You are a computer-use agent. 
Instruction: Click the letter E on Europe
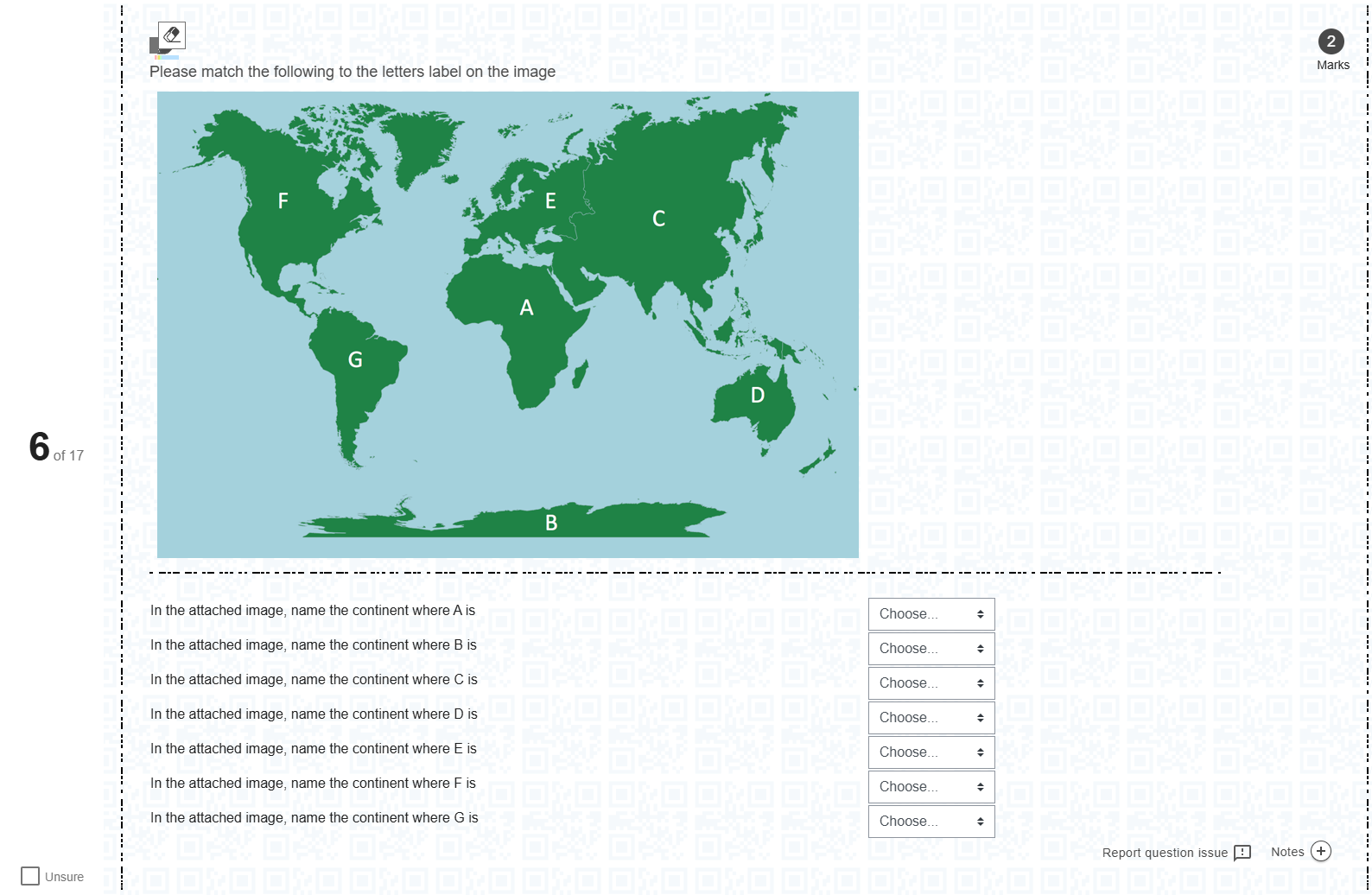tap(550, 201)
